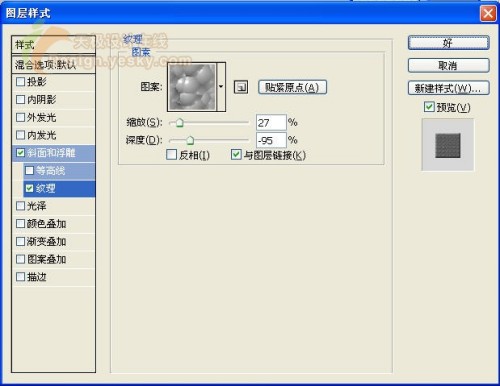Select the 光泽 label in style list
Viewport: 500px width, 386px height.
tap(36, 206)
